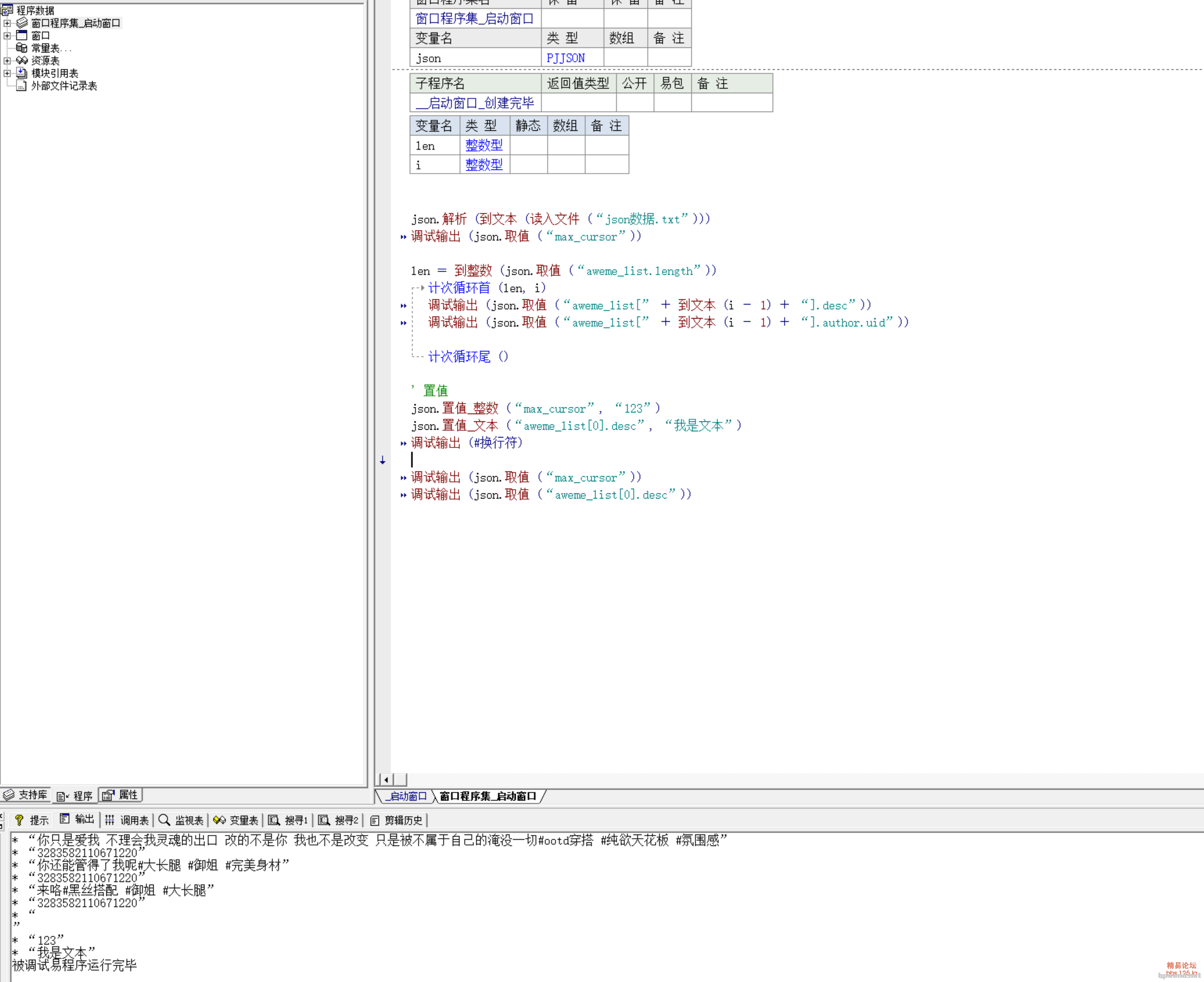Select 模块引用表 tree item
1204x982 pixels.
pyautogui.click(x=54, y=73)
